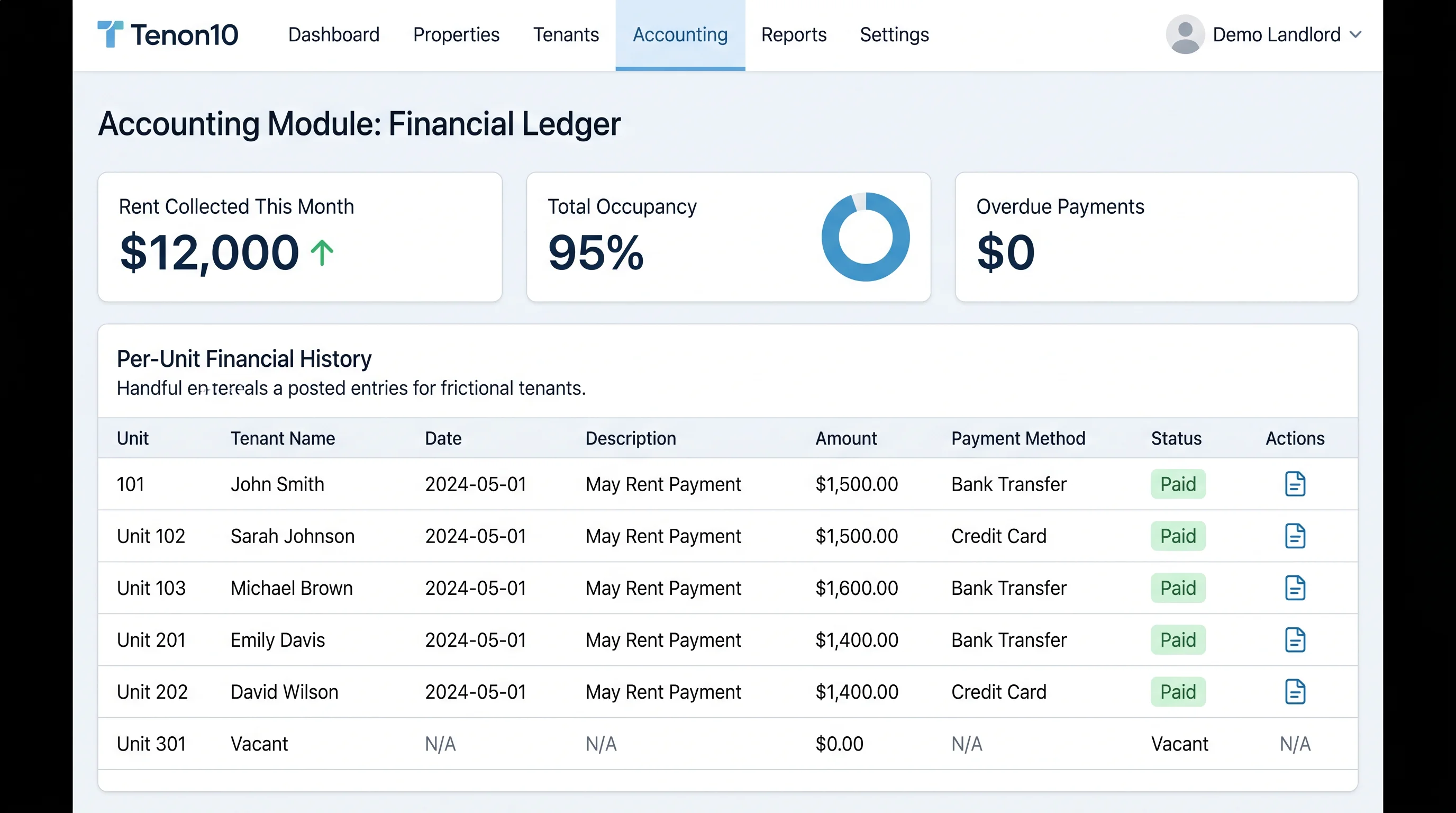Switch to the Tenants tab
Screen dimensions: 1456x813
(x=566, y=34)
